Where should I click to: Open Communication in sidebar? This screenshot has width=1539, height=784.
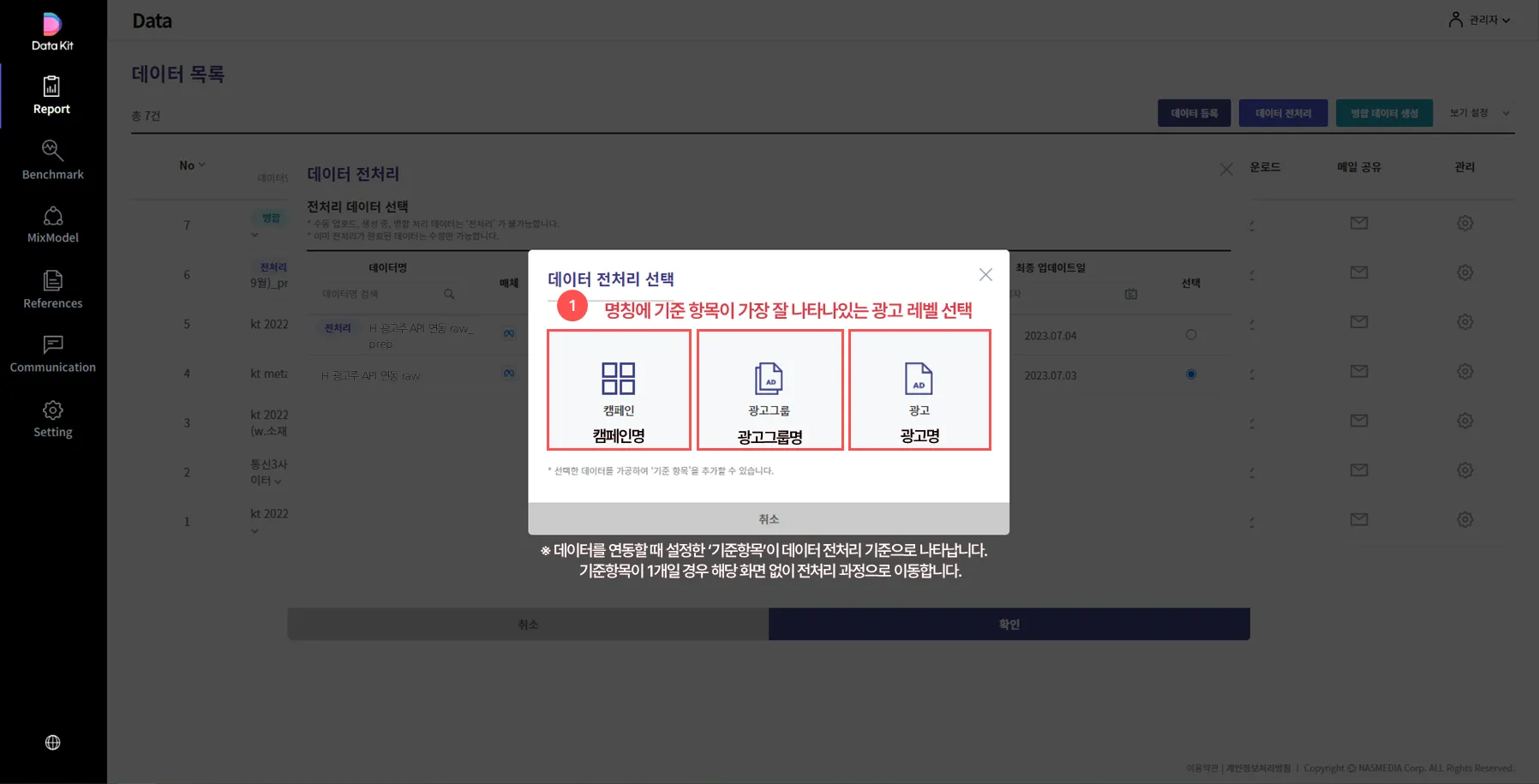tap(52, 354)
